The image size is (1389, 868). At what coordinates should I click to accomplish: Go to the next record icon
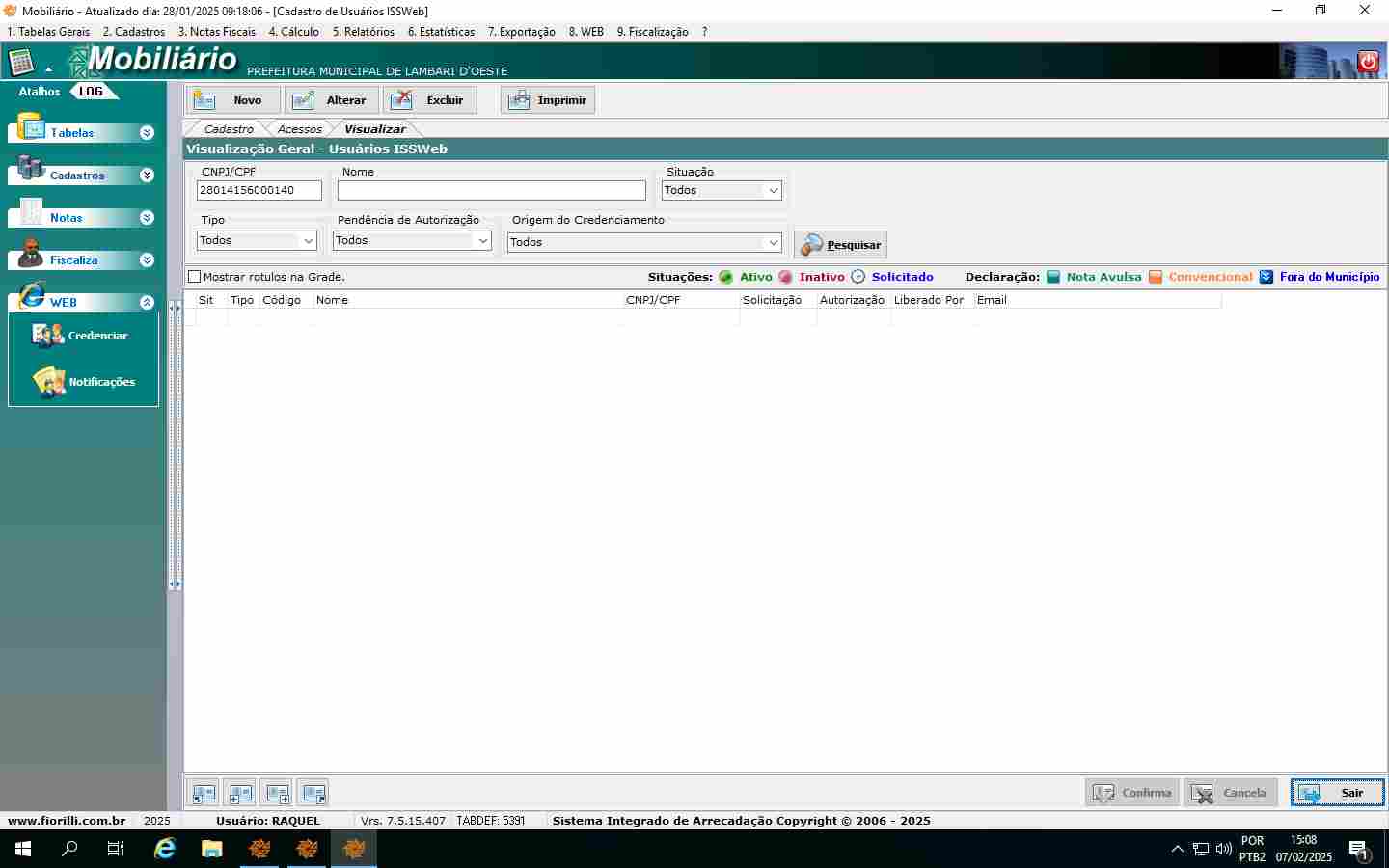(277, 793)
